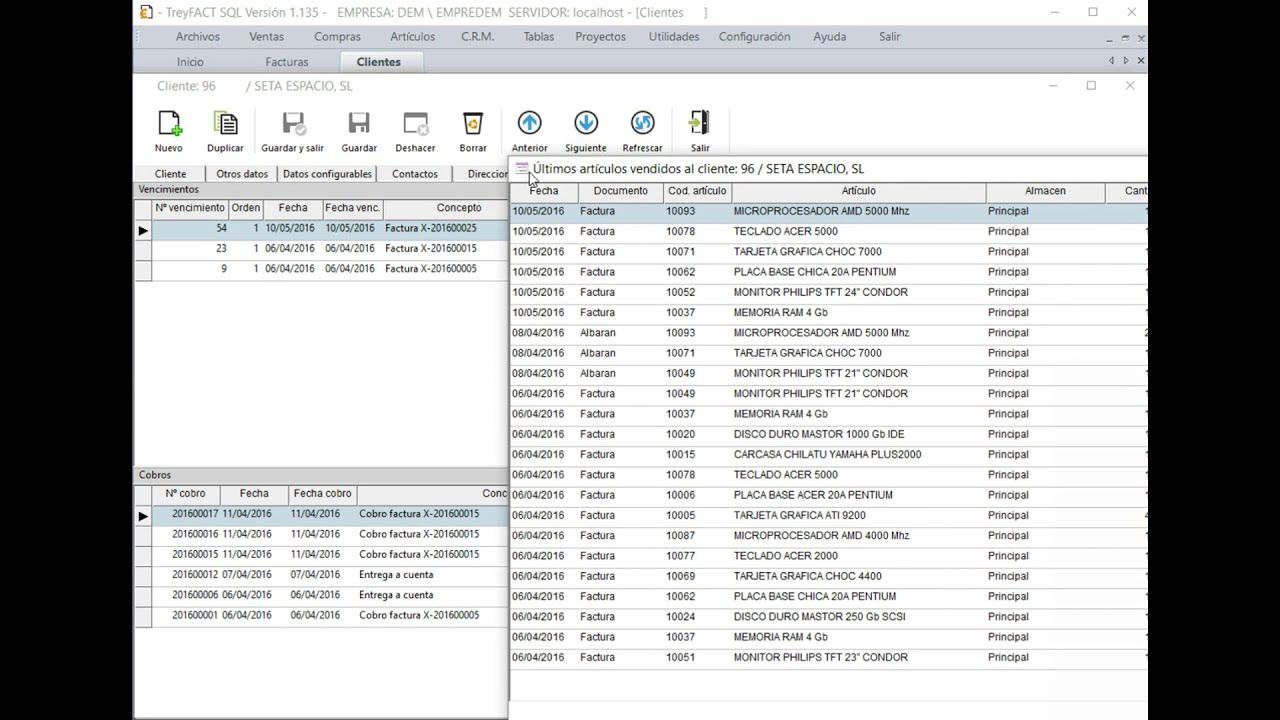Sort by Artículo column header
The height and width of the screenshot is (720, 1280).
point(858,191)
